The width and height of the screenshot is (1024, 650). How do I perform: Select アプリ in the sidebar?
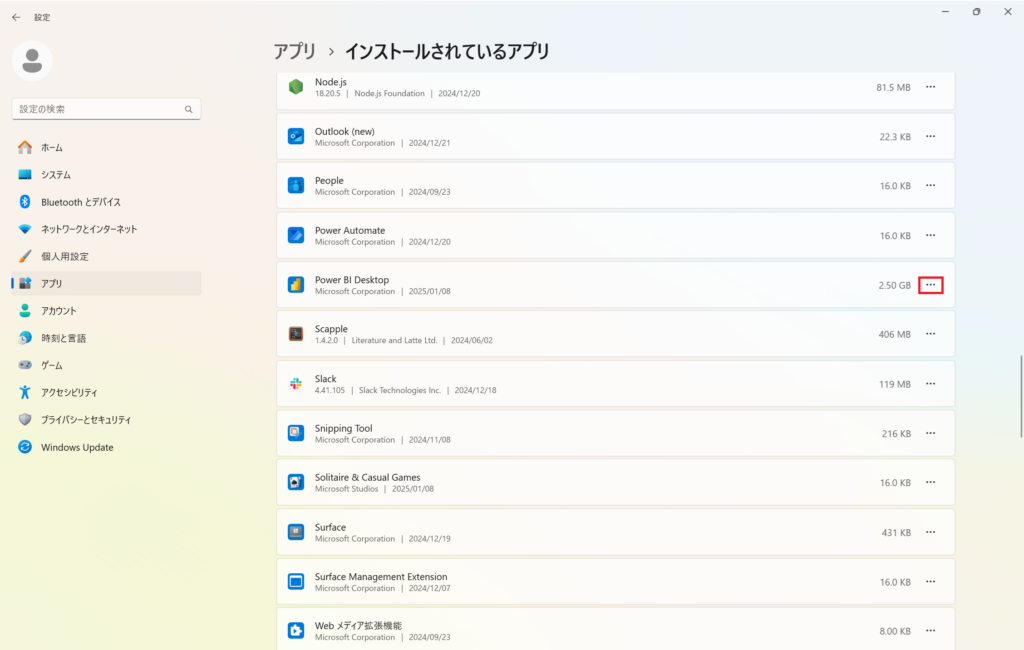coord(106,284)
